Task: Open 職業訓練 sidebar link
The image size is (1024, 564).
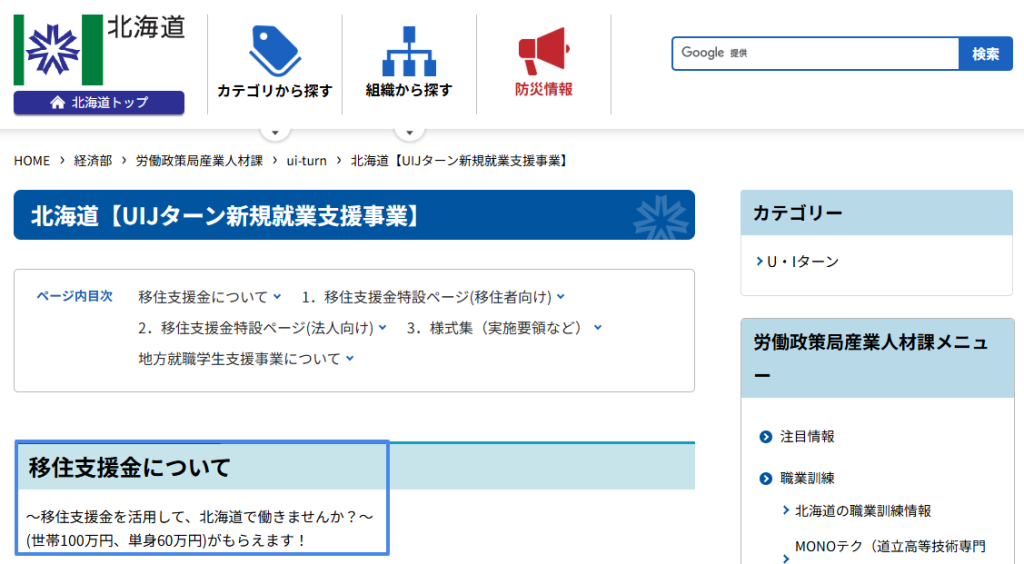Action: pos(807,478)
